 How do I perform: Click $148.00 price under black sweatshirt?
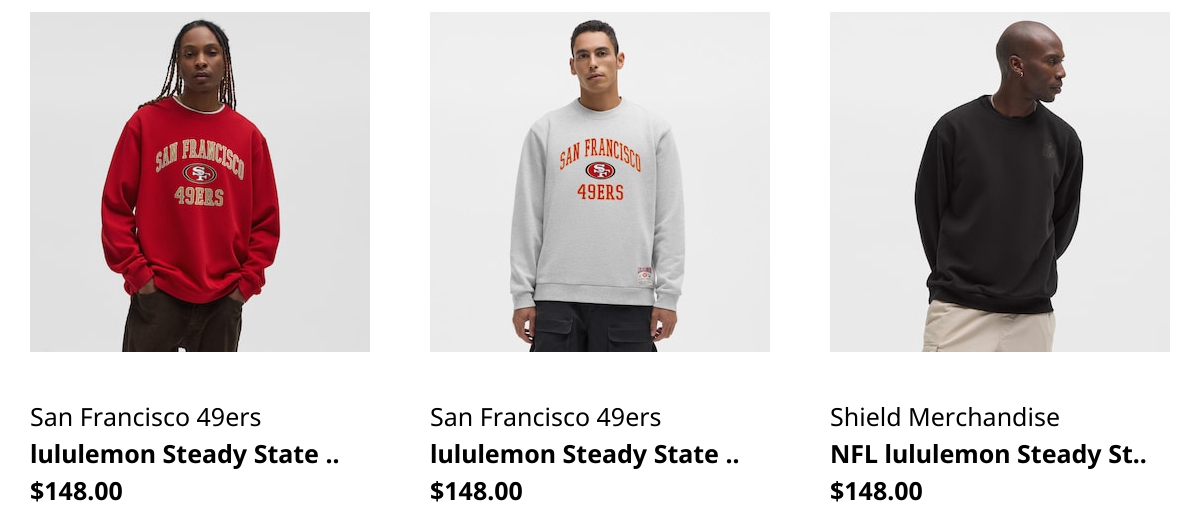coord(877,491)
